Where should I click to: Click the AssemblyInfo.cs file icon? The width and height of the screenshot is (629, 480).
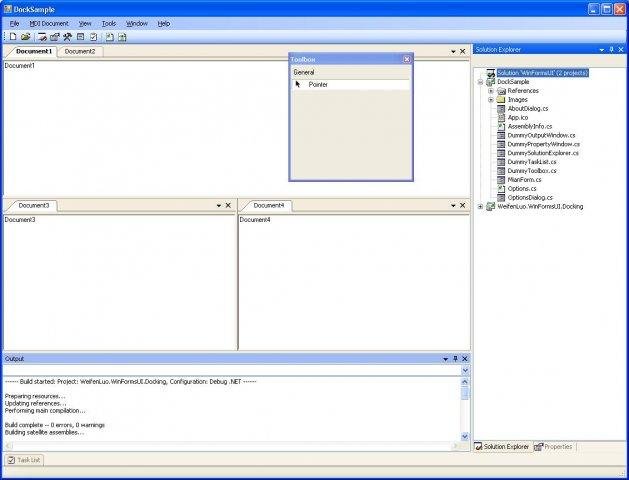(501, 126)
